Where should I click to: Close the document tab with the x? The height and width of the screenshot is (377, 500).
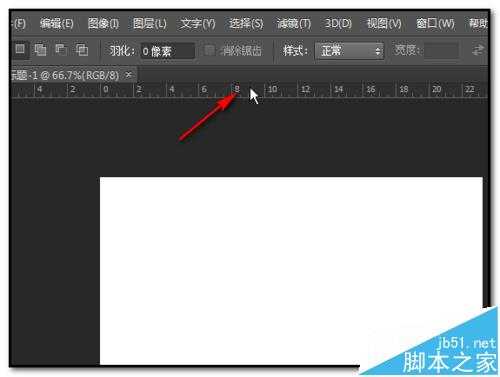coord(129,75)
